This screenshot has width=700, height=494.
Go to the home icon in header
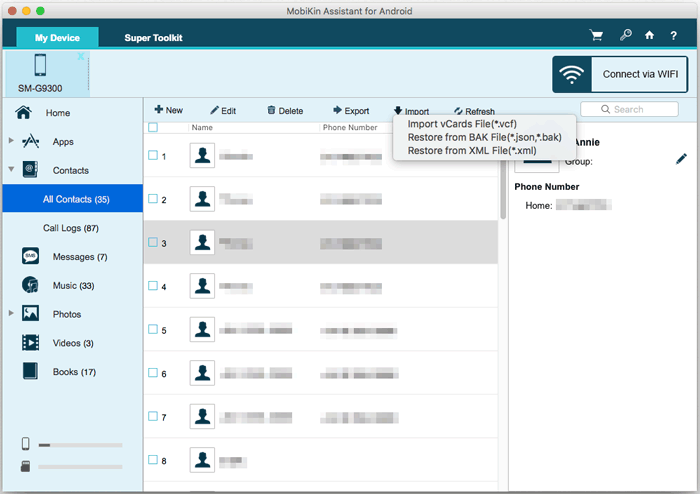coord(650,35)
